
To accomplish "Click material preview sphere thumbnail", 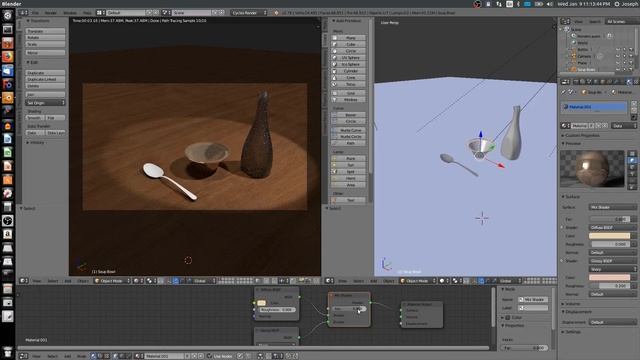I will 592,169.
